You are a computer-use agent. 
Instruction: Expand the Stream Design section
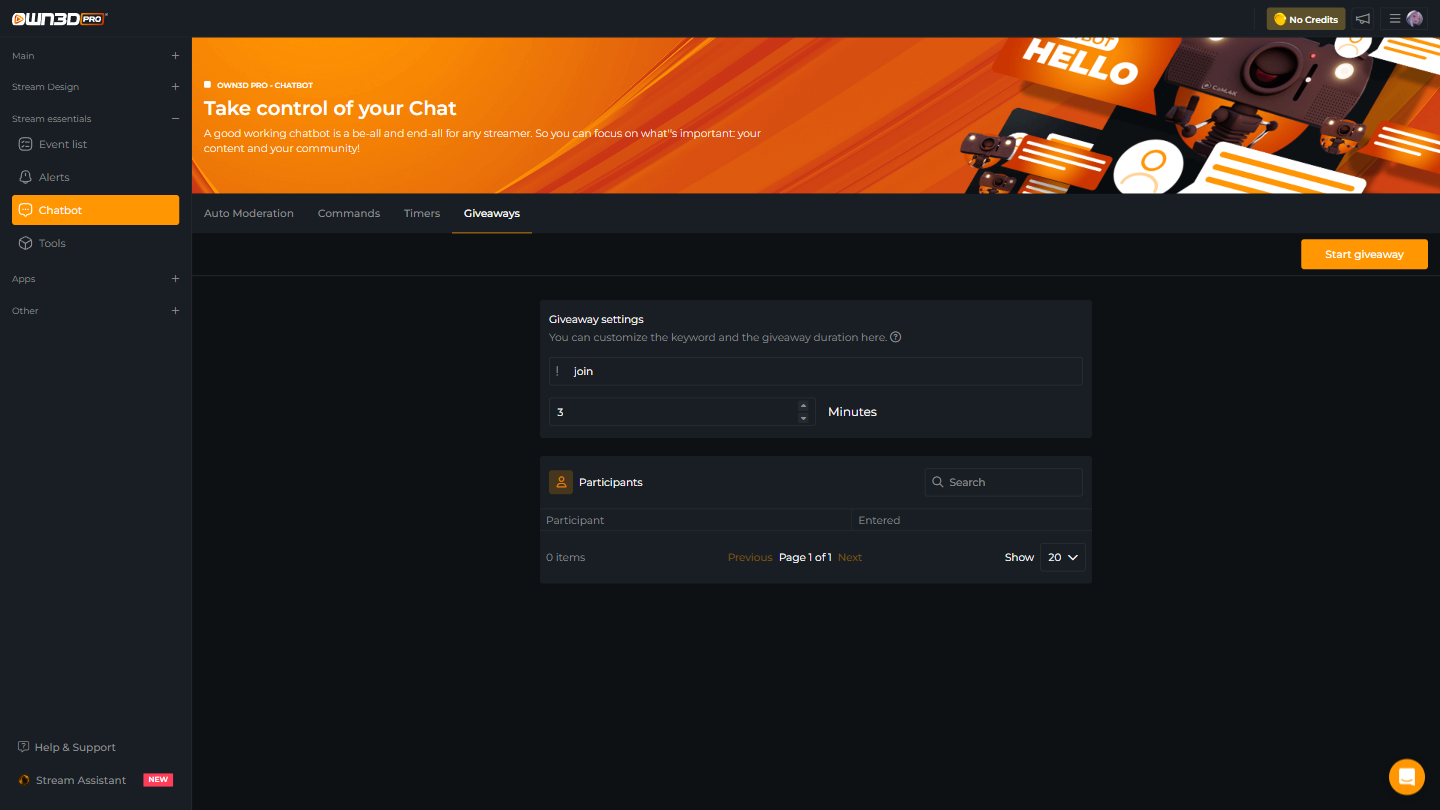(175, 87)
